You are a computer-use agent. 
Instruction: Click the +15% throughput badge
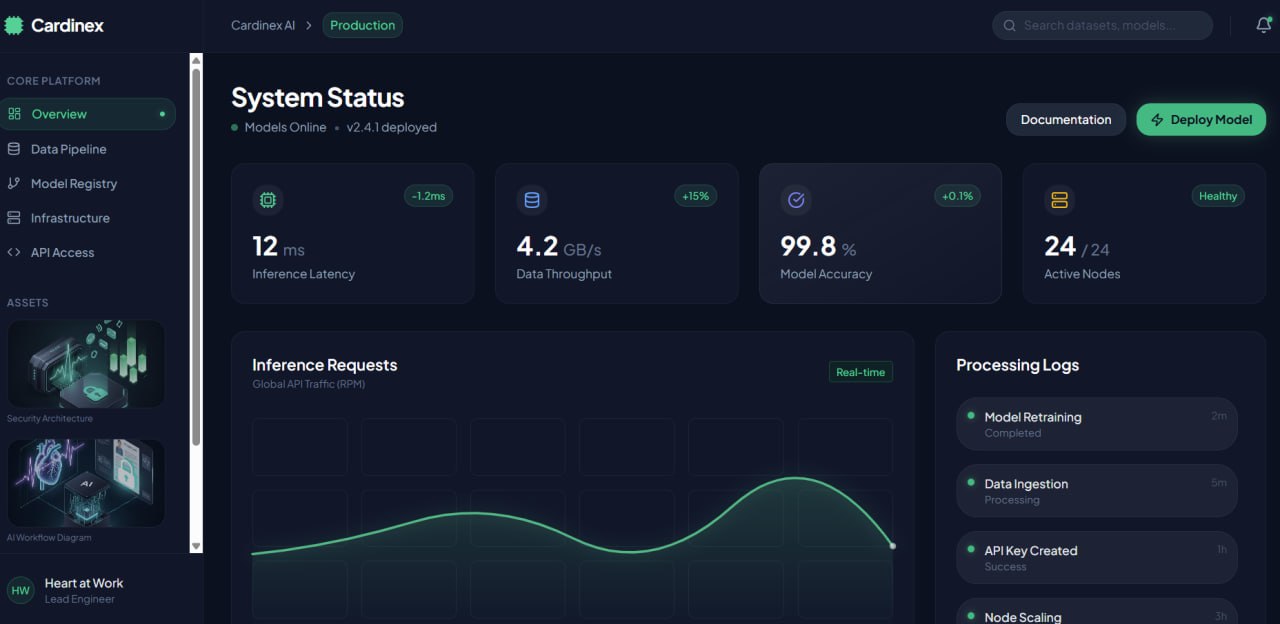click(x=695, y=196)
